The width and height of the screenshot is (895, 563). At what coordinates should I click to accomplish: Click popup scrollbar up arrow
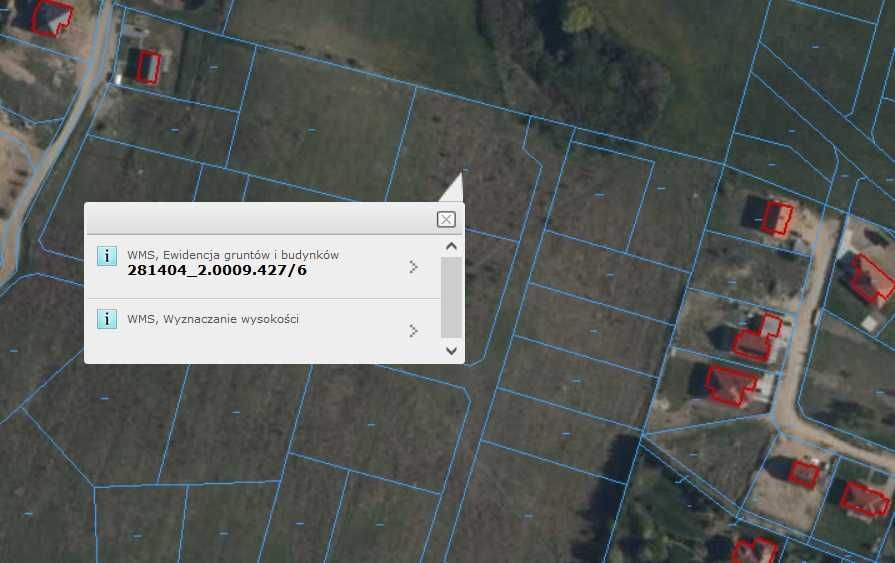451,247
